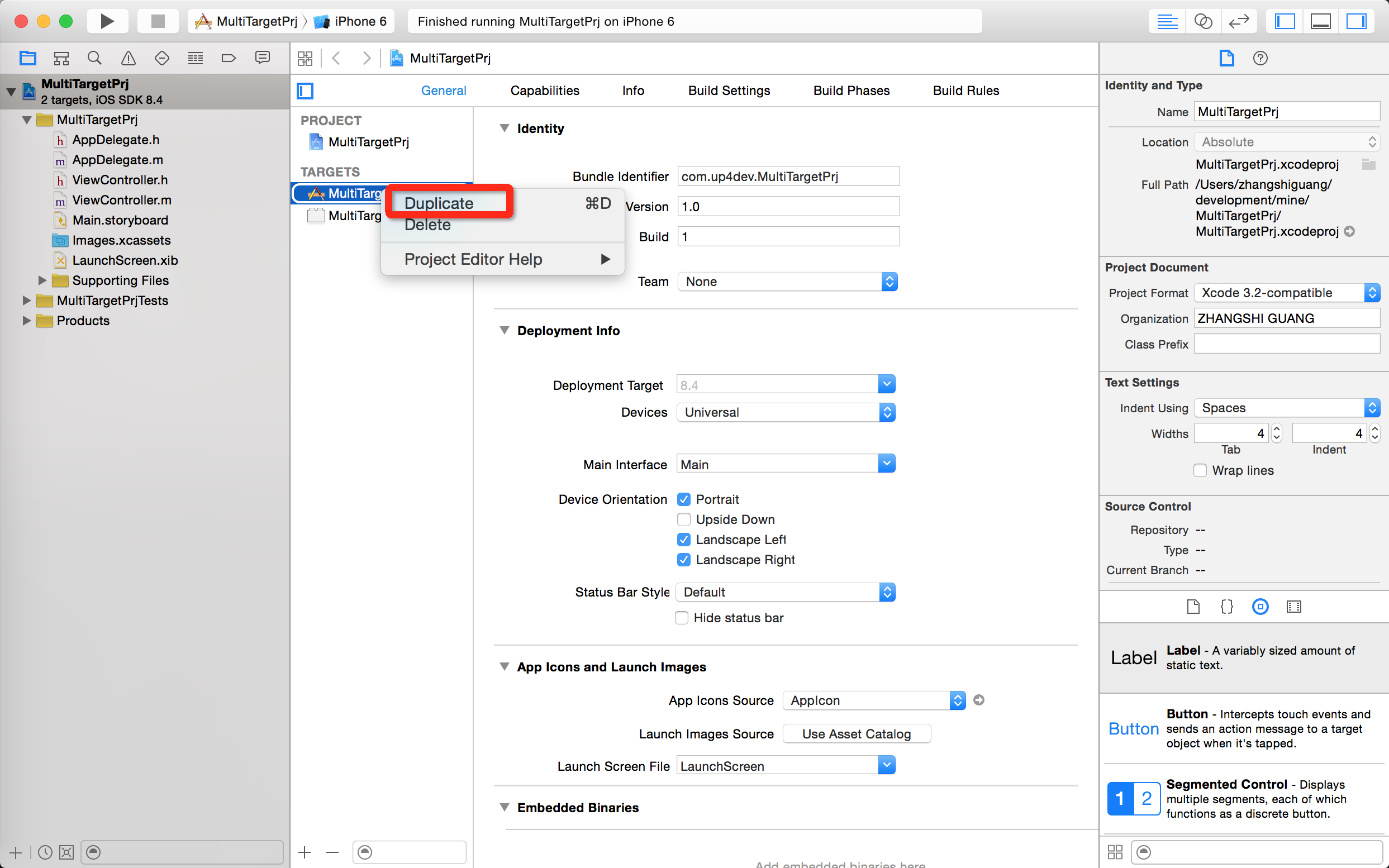The height and width of the screenshot is (868, 1389).
Task: Open the Issue navigator warning icon
Action: (128, 58)
